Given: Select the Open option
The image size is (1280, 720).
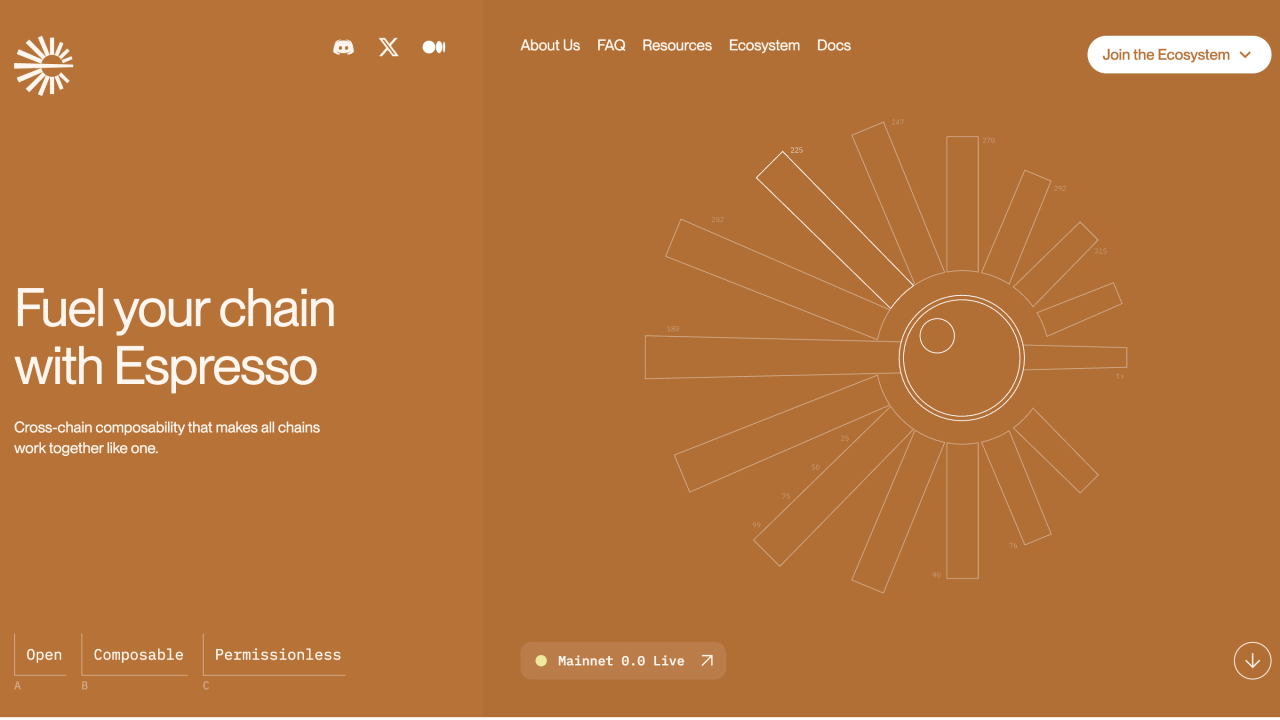Looking at the screenshot, I should tap(42, 655).
